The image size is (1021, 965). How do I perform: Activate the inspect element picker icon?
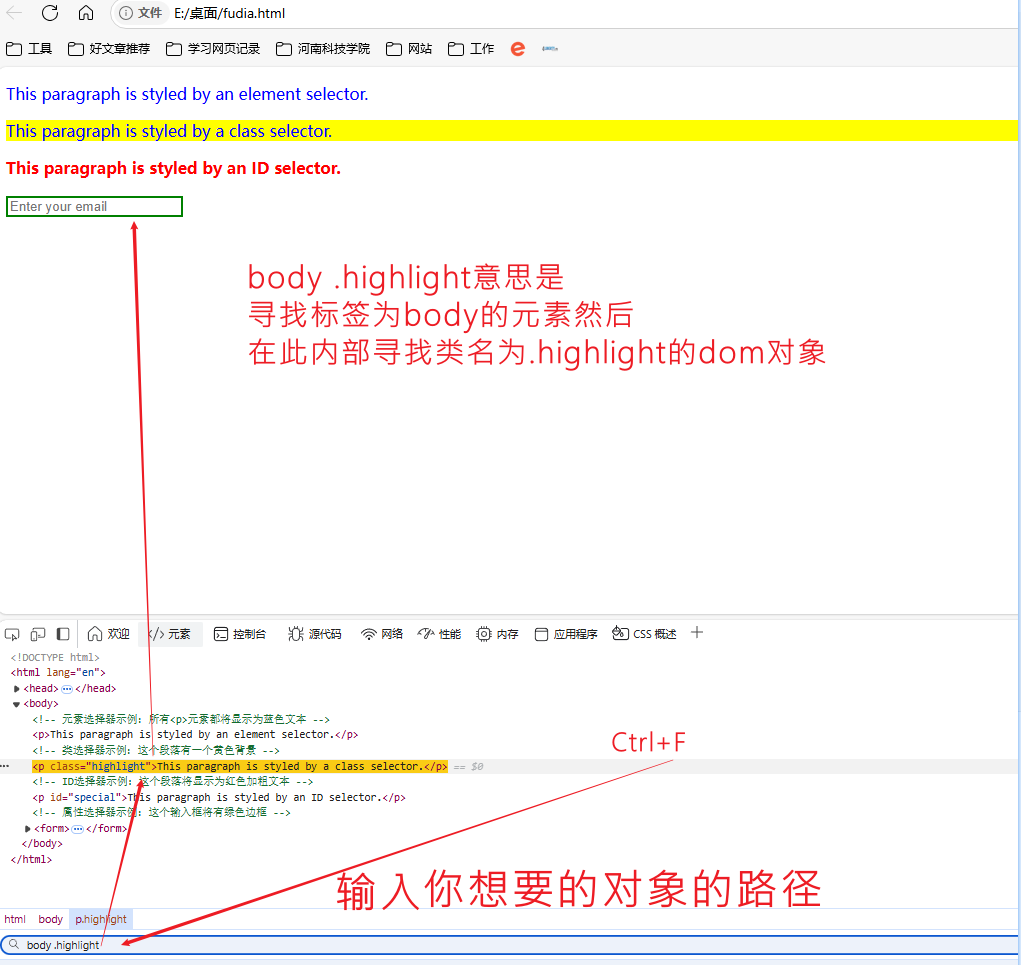[x=12, y=634]
